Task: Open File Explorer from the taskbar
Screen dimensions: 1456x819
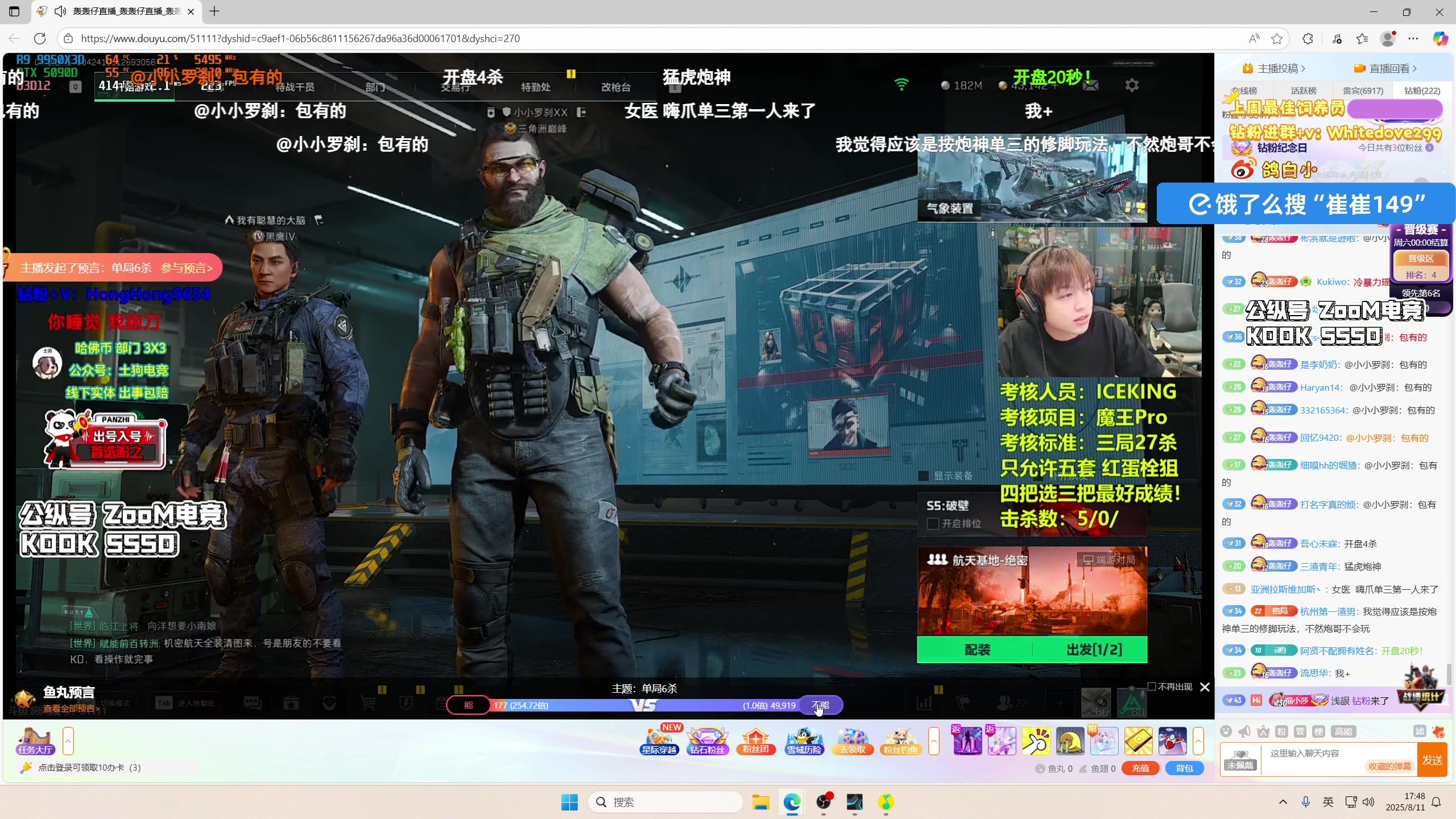Action: click(760, 802)
